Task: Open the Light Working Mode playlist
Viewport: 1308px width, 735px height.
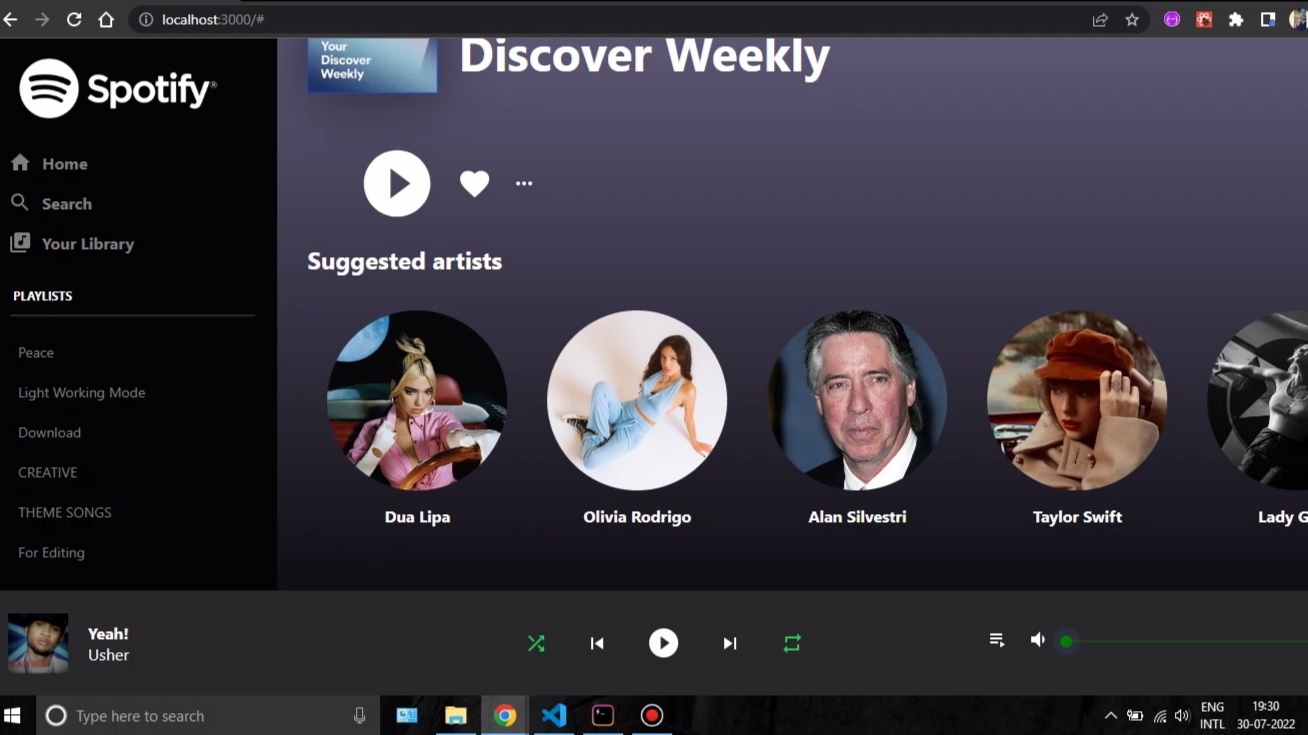Action: 81,393
